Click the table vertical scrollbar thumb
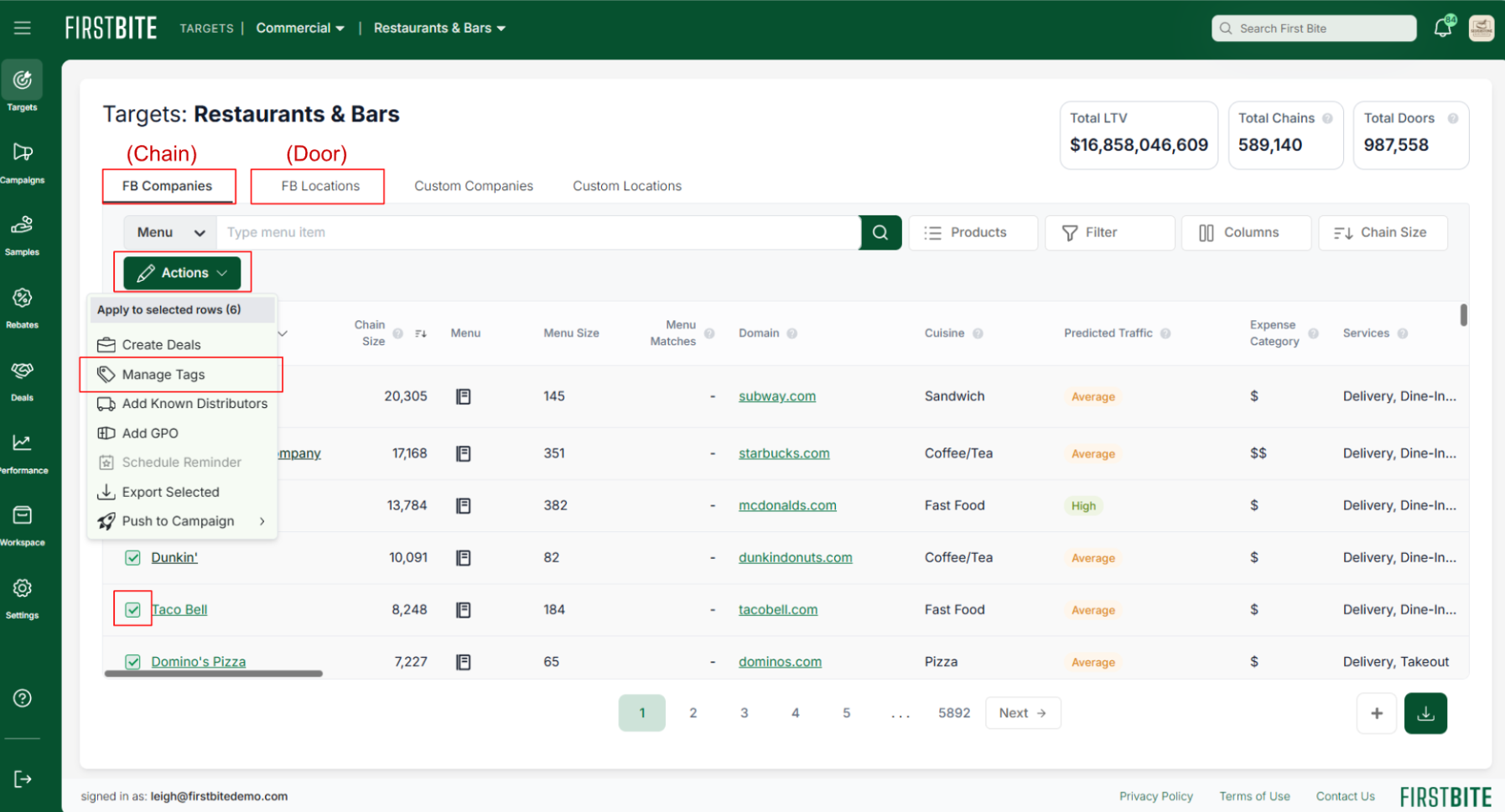This screenshot has height=812, width=1505. click(1464, 315)
